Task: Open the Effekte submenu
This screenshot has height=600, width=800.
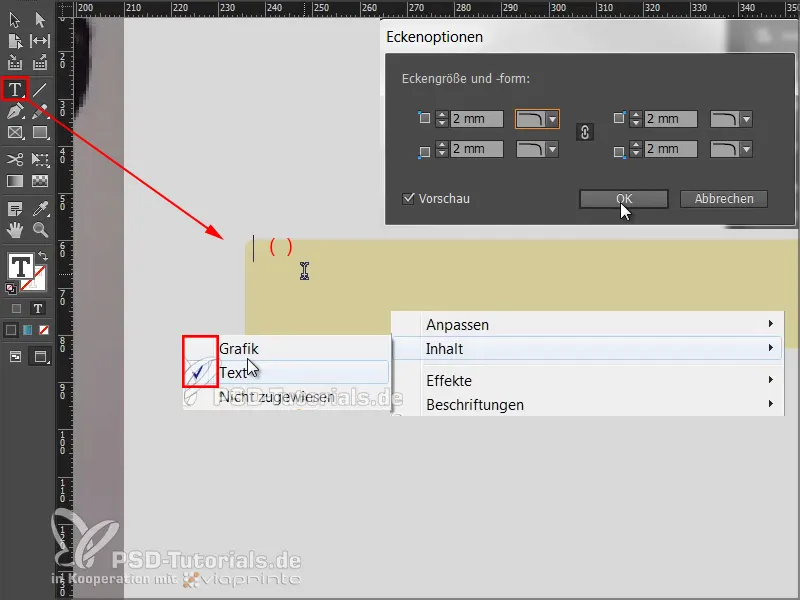Action: point(587,381)
